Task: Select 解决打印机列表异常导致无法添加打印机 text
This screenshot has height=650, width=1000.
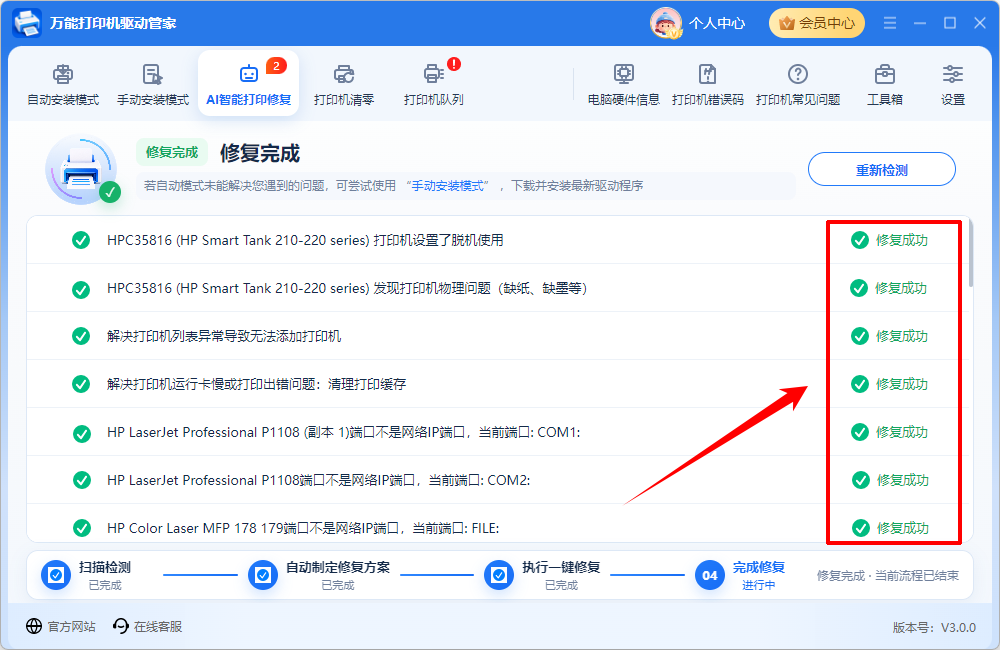Action: click(x=224, y=336)
